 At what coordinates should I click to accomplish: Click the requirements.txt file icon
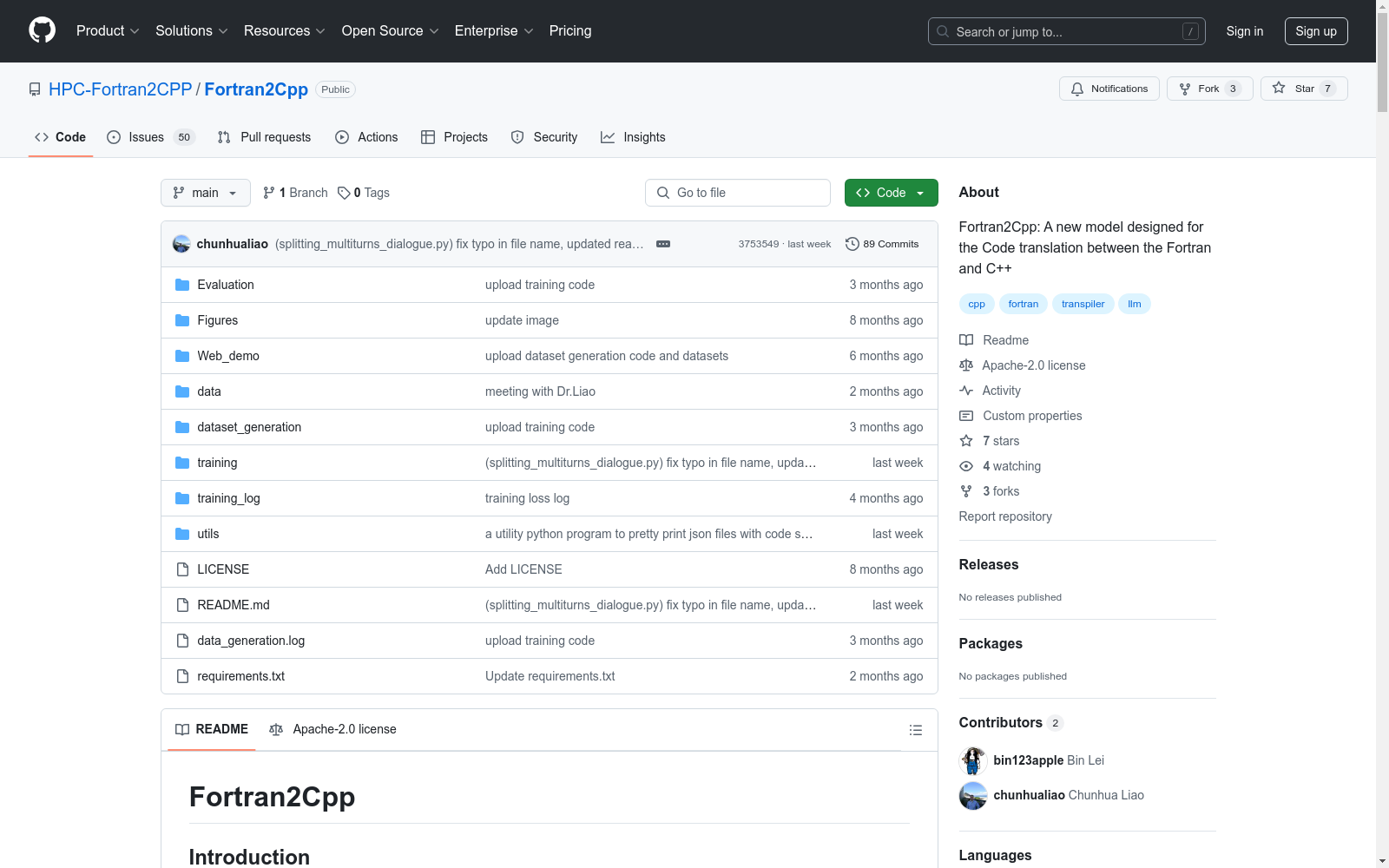pyautogui.click(x=182, y=676)
